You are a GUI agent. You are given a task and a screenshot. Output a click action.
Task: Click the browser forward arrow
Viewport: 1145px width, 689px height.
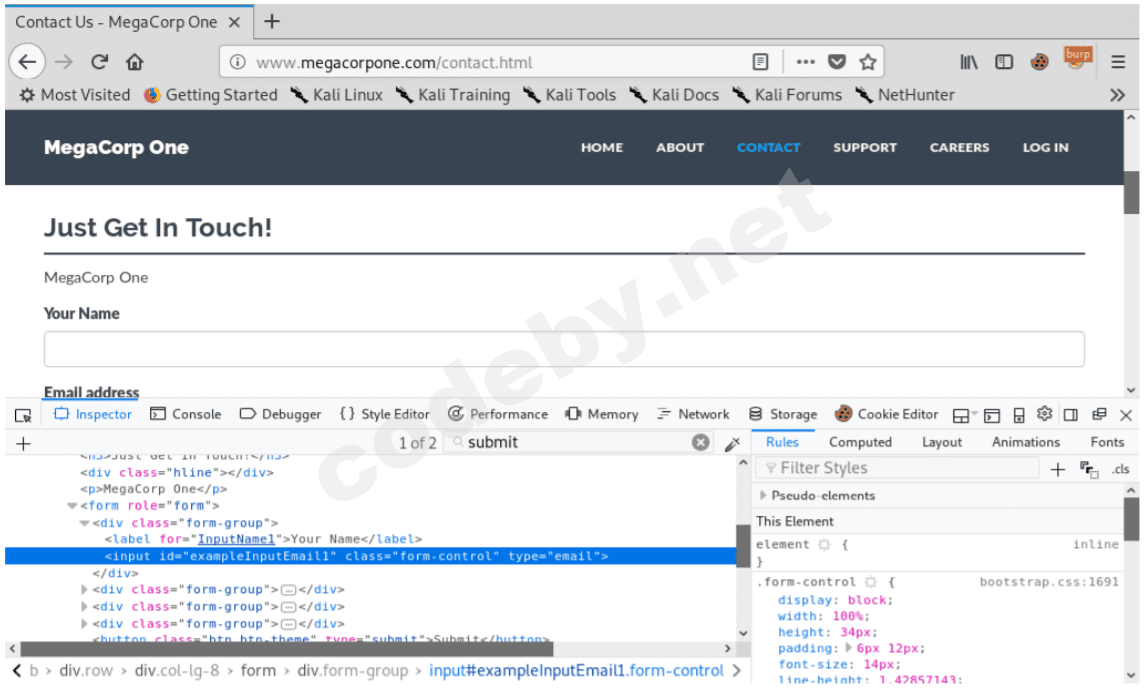(64, 62)
